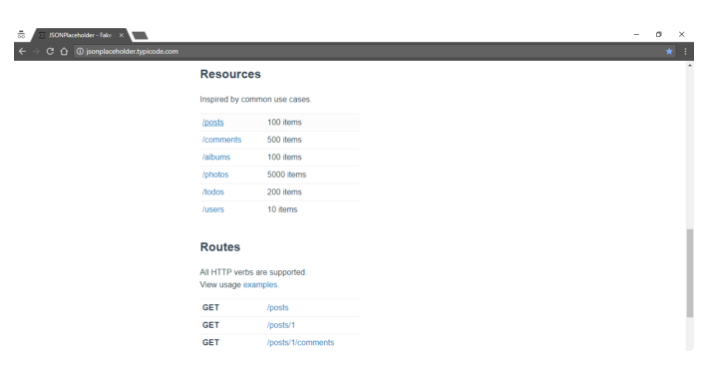Go back to the previous page
Image resolution: width=724 pixels, height=376 pixels.
(x=22, y=51)
